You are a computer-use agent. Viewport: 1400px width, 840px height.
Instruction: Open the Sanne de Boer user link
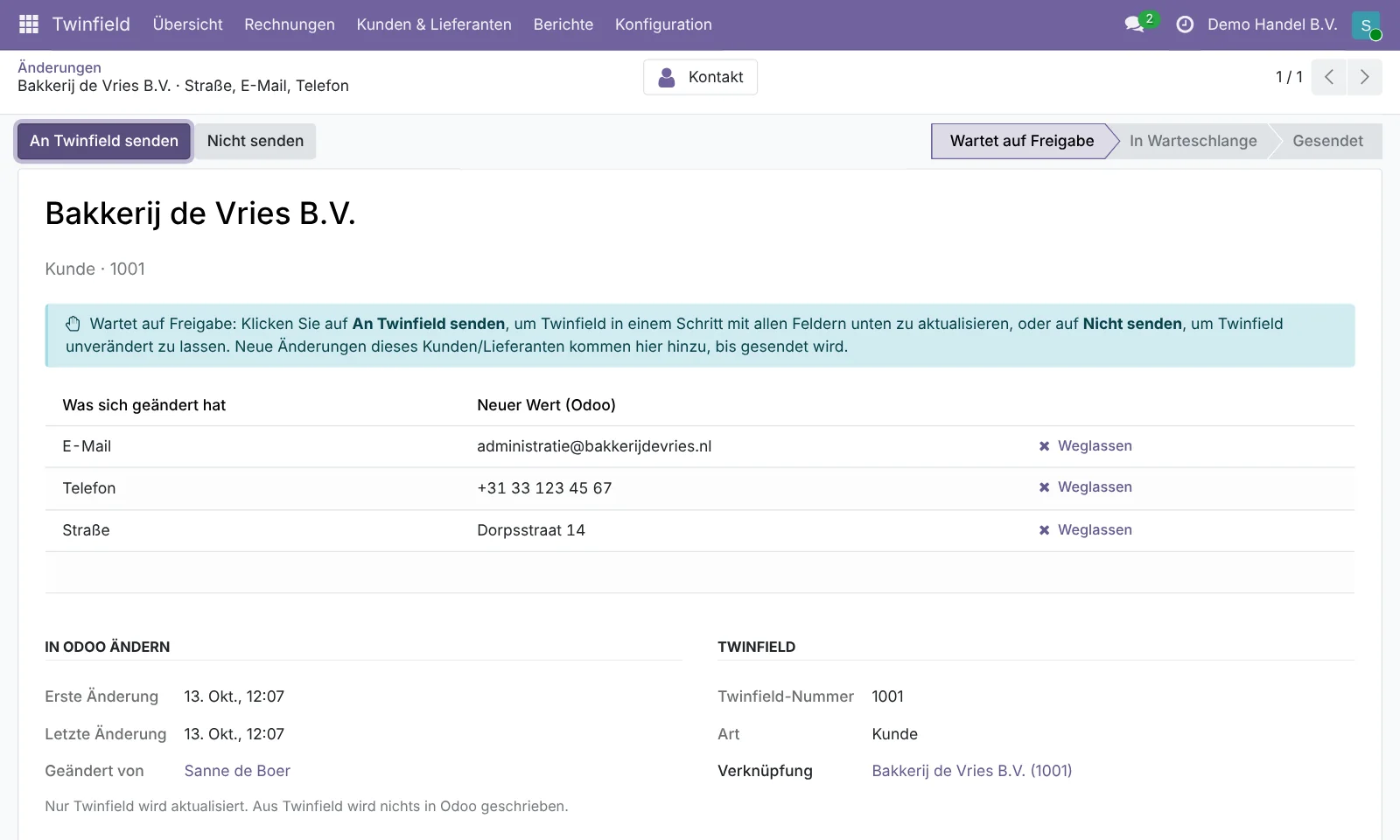[237, 771]
